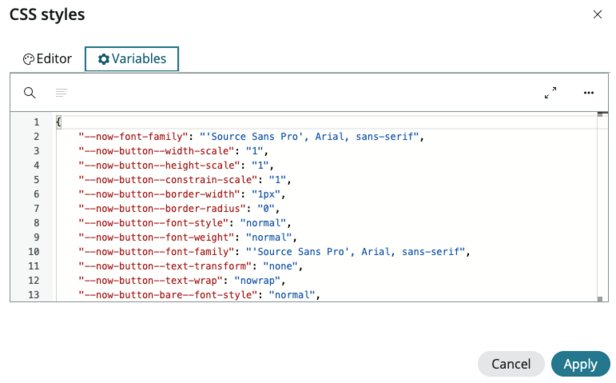
Task: Click line number 12 in the gutter
Action: point(34,280)
